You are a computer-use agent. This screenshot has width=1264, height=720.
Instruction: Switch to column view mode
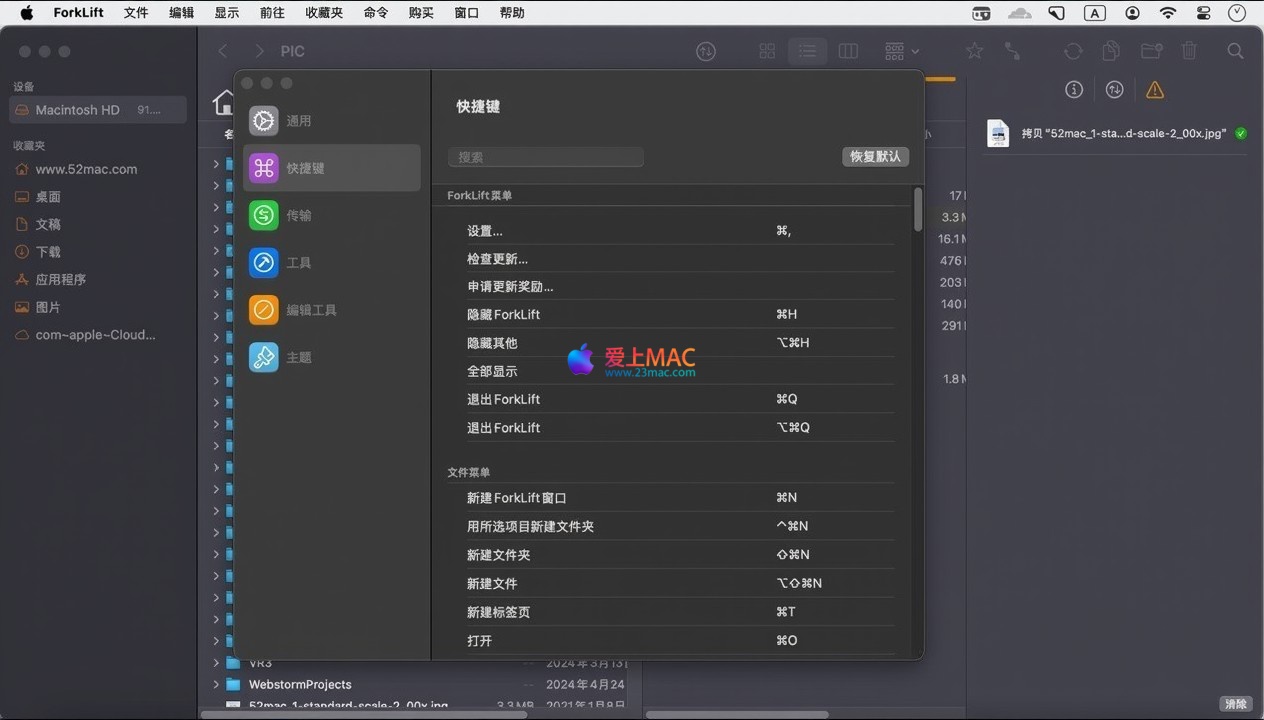[x=848, y=51]
